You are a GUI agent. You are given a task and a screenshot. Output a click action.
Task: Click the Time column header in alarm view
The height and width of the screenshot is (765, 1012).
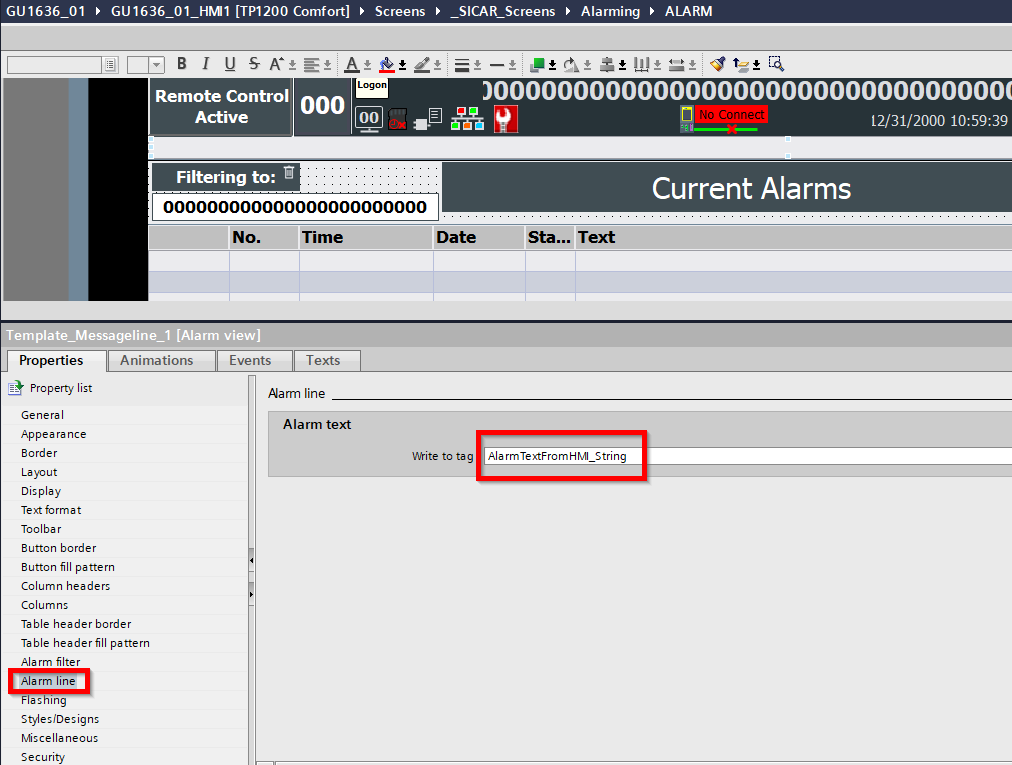(x=366, y=238)
